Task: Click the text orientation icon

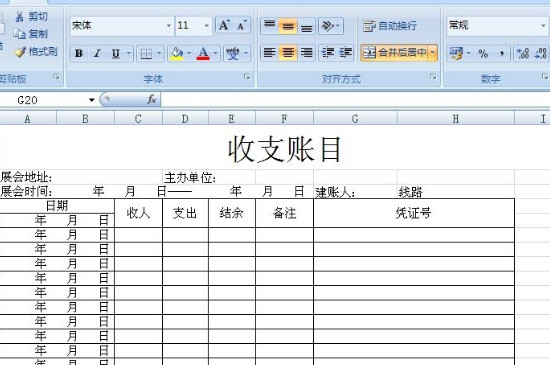Action: click(x=331, y=26)
